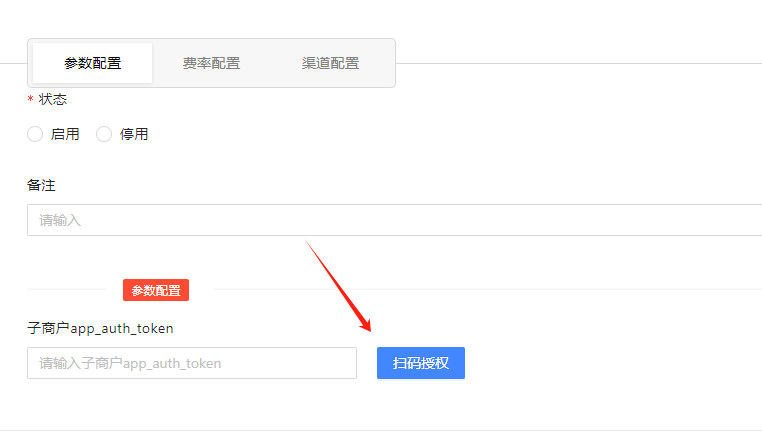This screenshot has width=762, height=434.
Task: Select the 启用 radio circle
Action: [35, 134]
